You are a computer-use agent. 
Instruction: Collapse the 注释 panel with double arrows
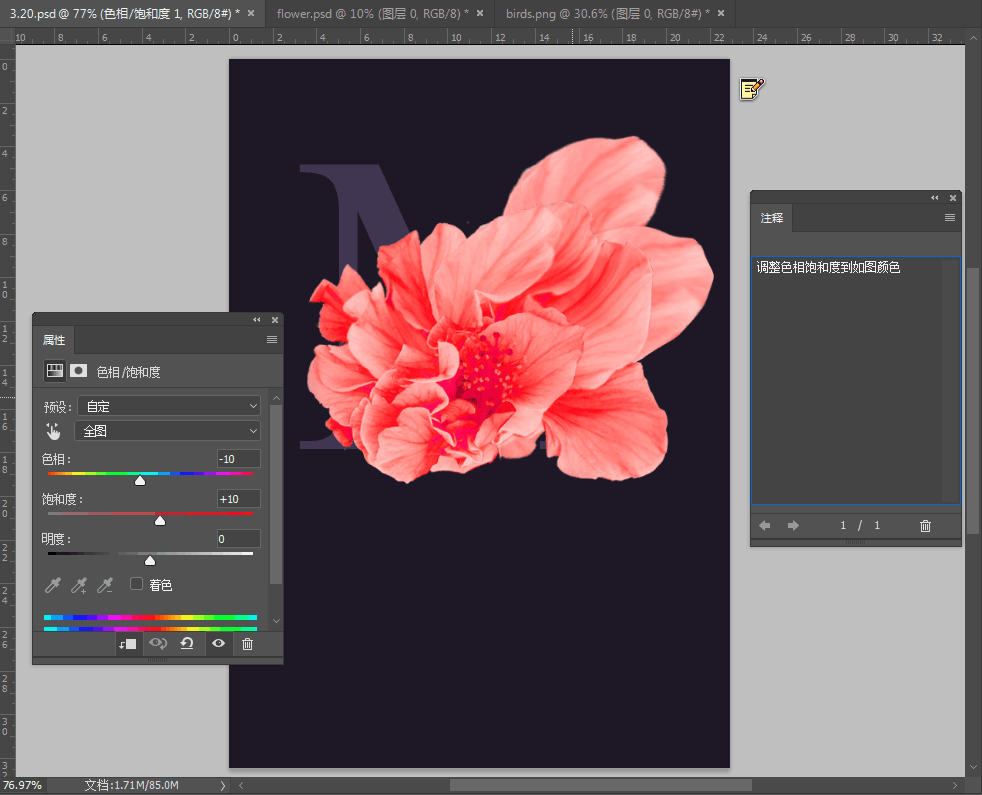[935, 198]
